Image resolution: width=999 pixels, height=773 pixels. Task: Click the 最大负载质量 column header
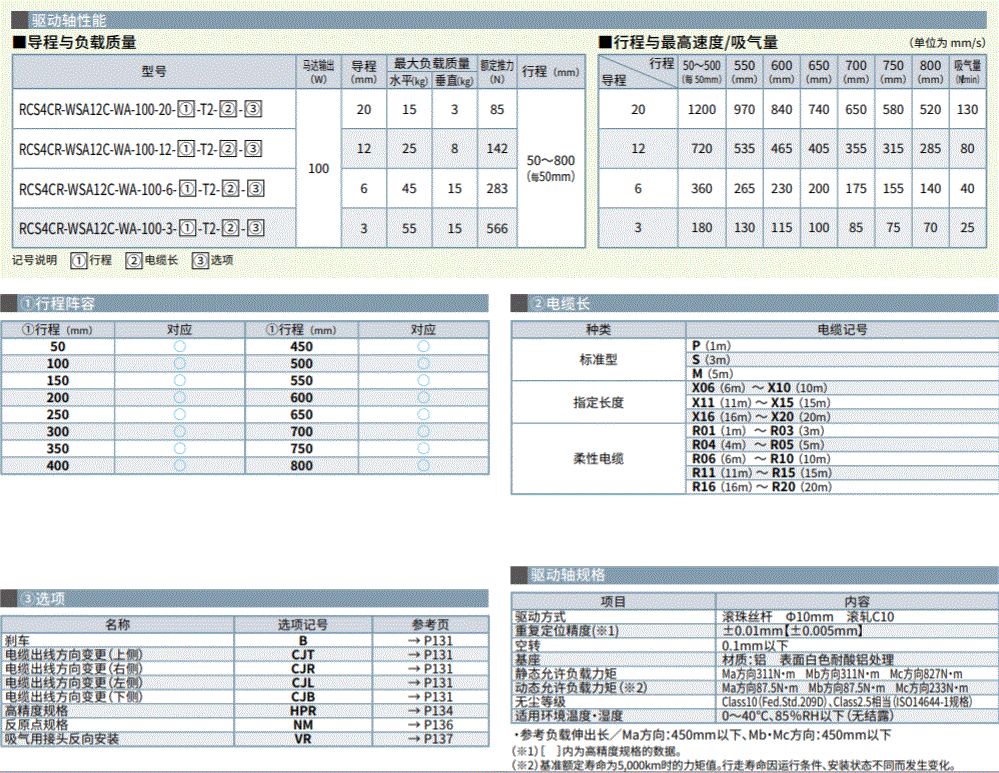[432, 63]
